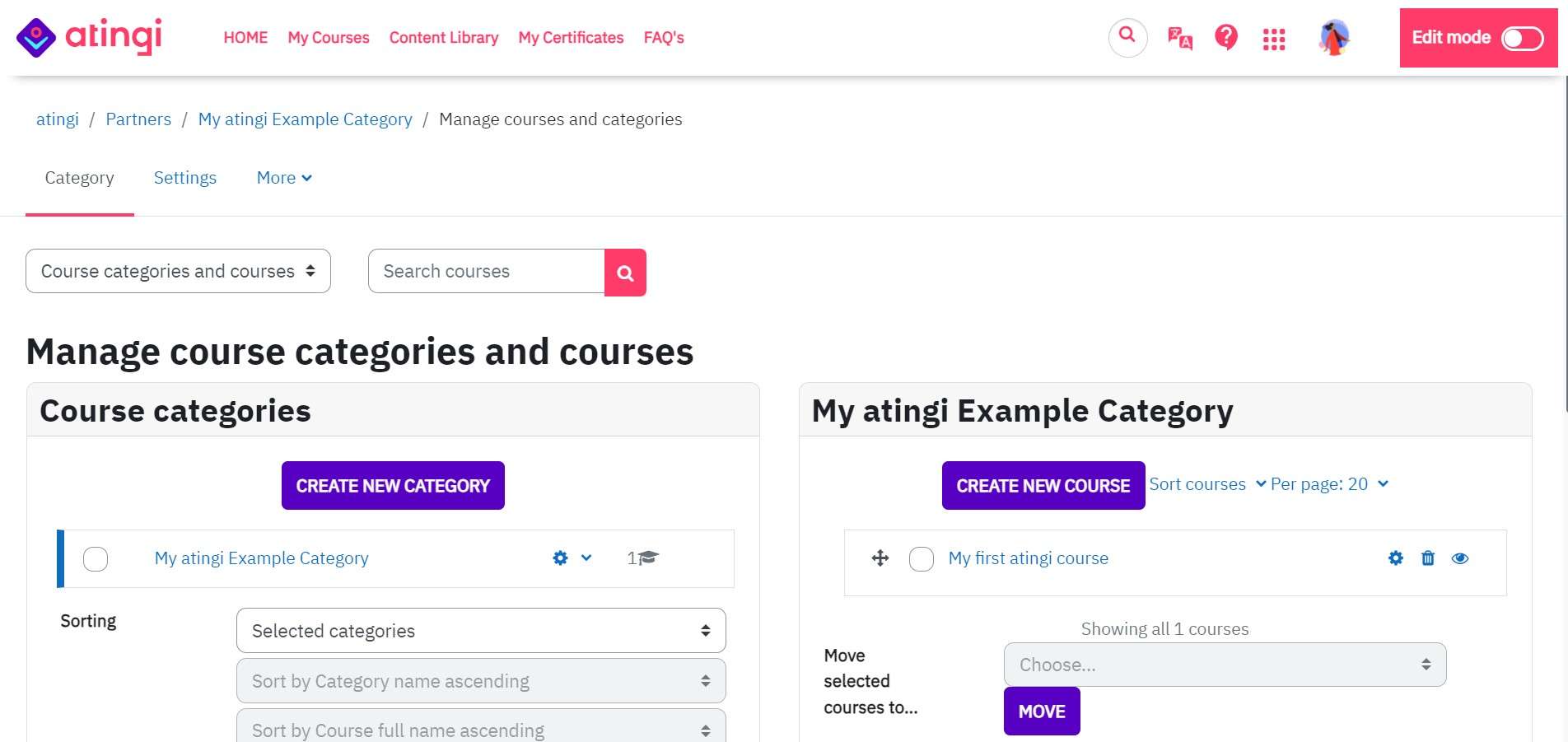This screenshot has height=742, width=1568.
Task: Click 'Showing all 1 courses' text
Action: (x=1164, y=629)
